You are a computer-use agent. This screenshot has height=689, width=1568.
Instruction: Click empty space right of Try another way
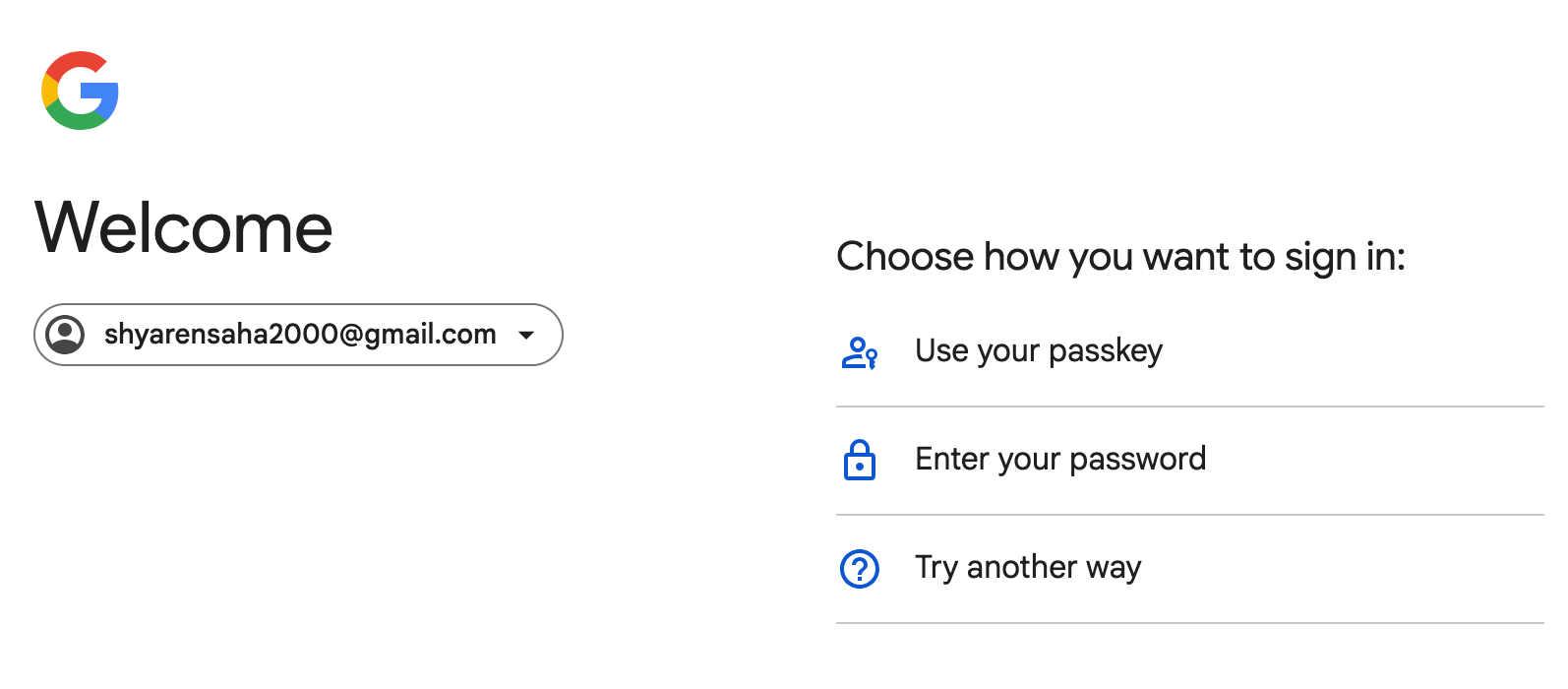pyautogui.click(x=1377, y=568)
